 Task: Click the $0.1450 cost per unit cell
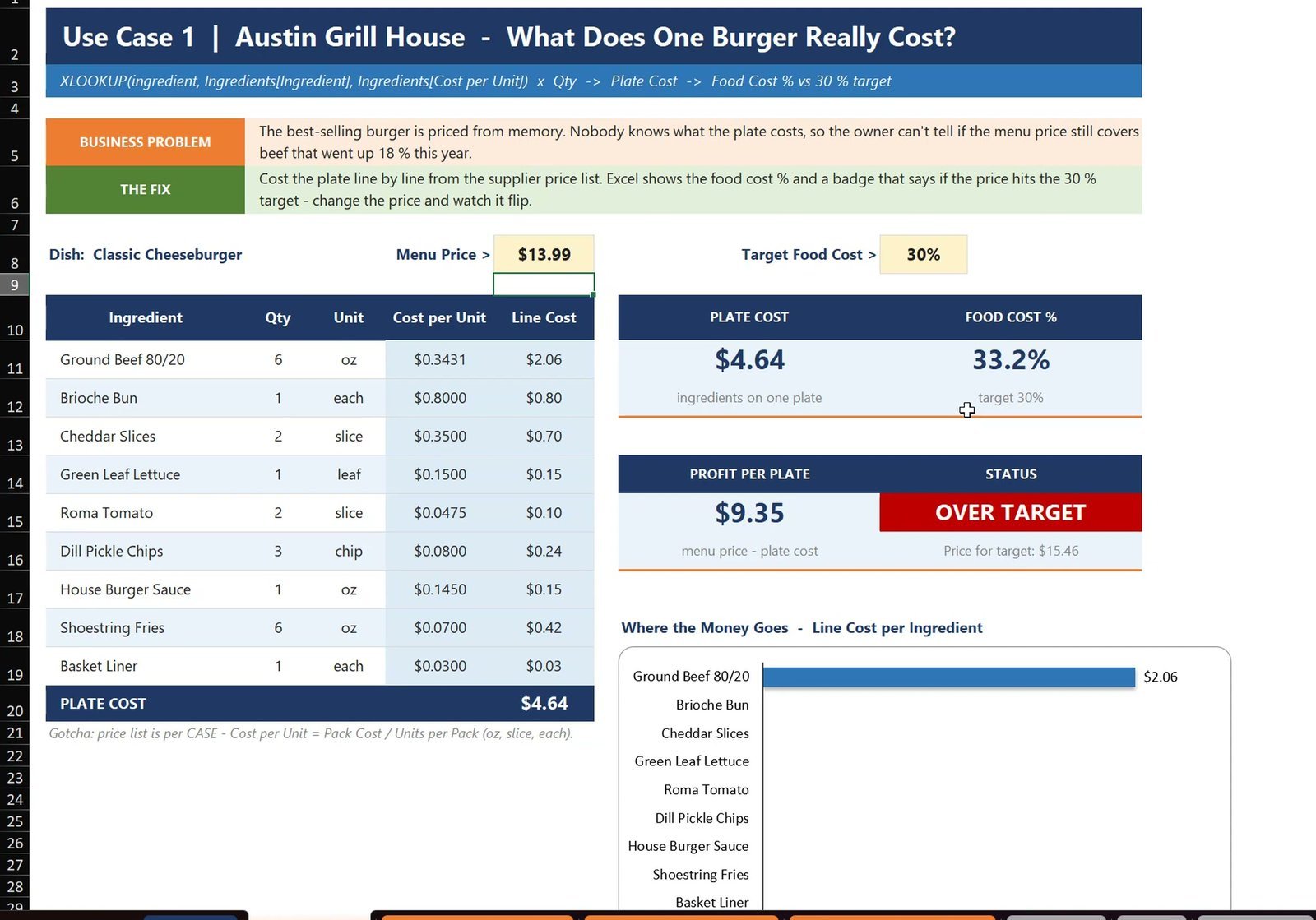coord(440,589)
